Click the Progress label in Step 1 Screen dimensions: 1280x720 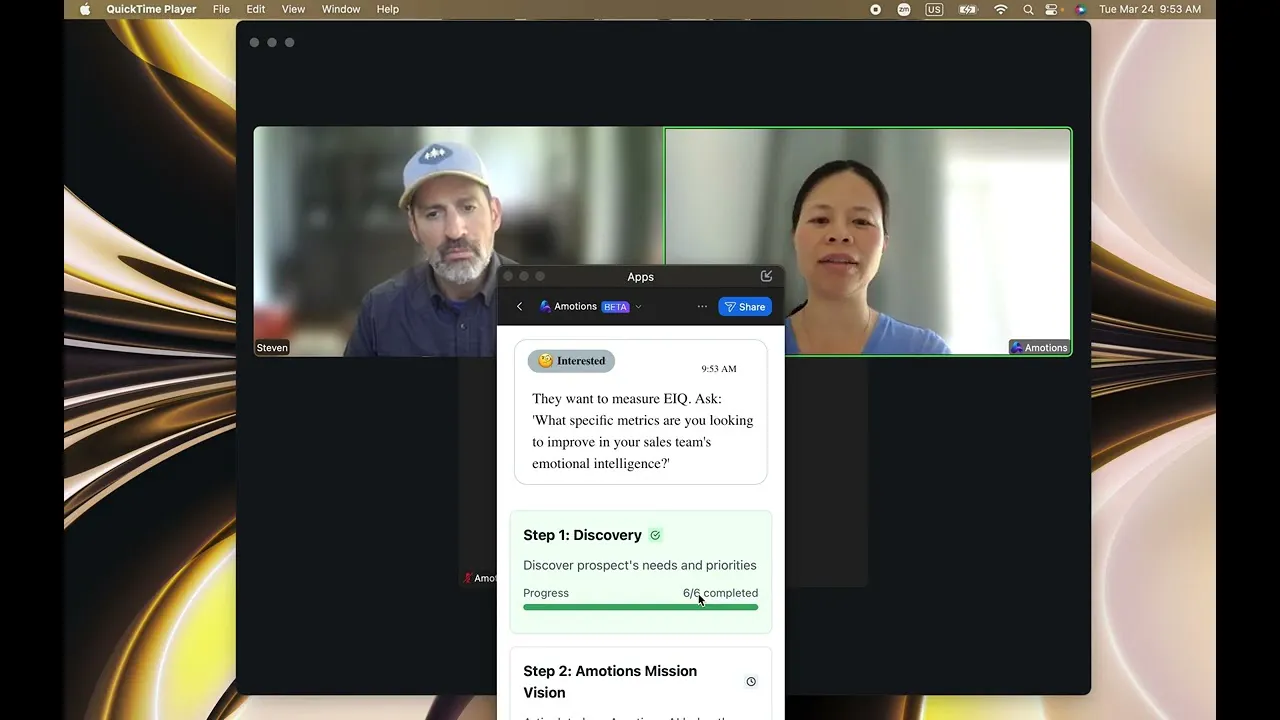tap(546, 593)
